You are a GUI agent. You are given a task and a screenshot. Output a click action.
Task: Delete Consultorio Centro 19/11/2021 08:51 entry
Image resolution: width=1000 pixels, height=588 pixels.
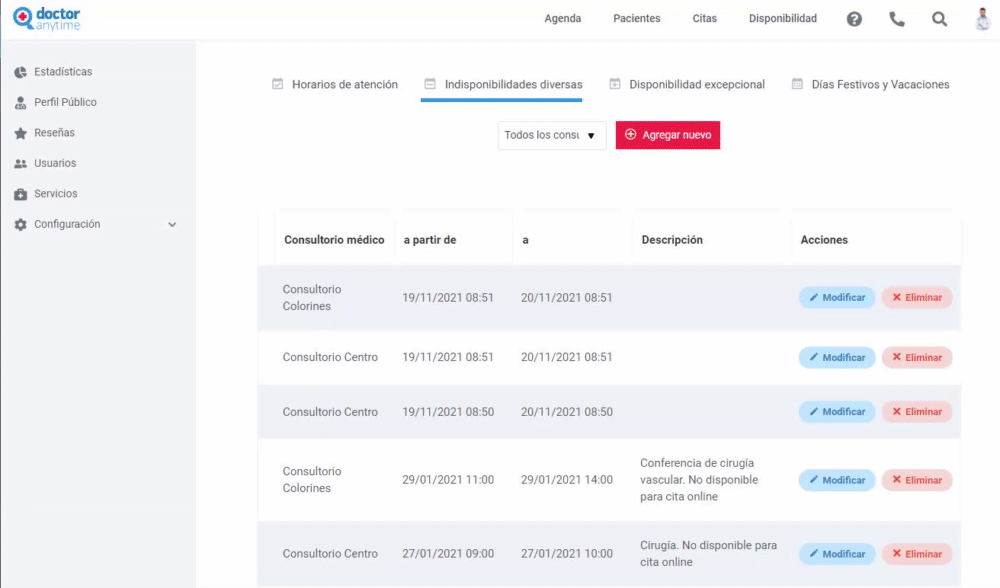(916, 358)
